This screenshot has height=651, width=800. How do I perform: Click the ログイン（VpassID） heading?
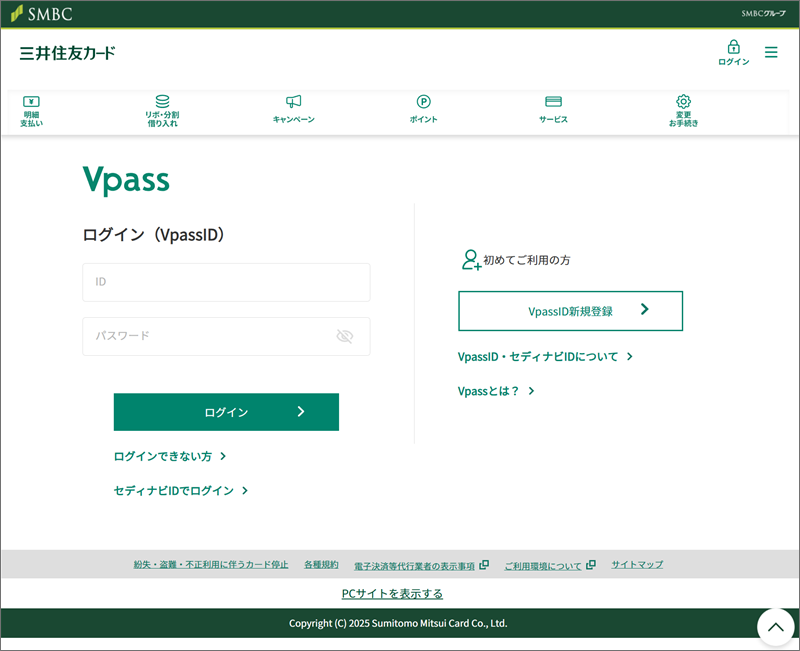[154, 235]
